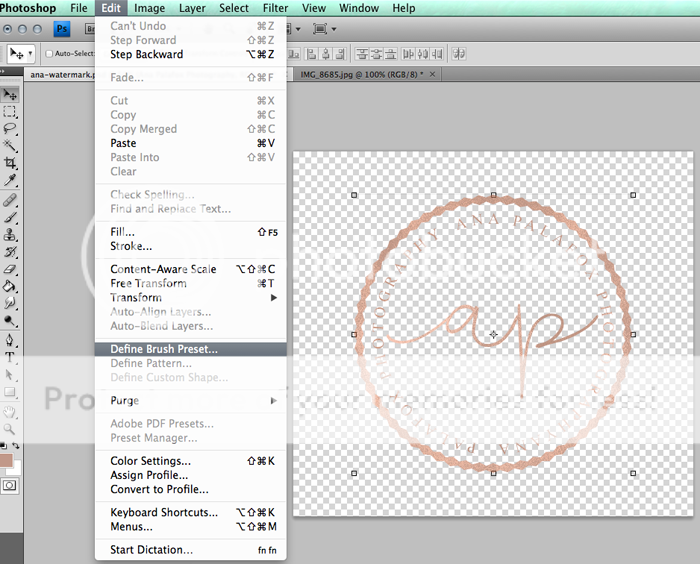Screen dimensions: 700x564
Task: Click Distribute Vertical Centers icon
Action: pos(376,54)
